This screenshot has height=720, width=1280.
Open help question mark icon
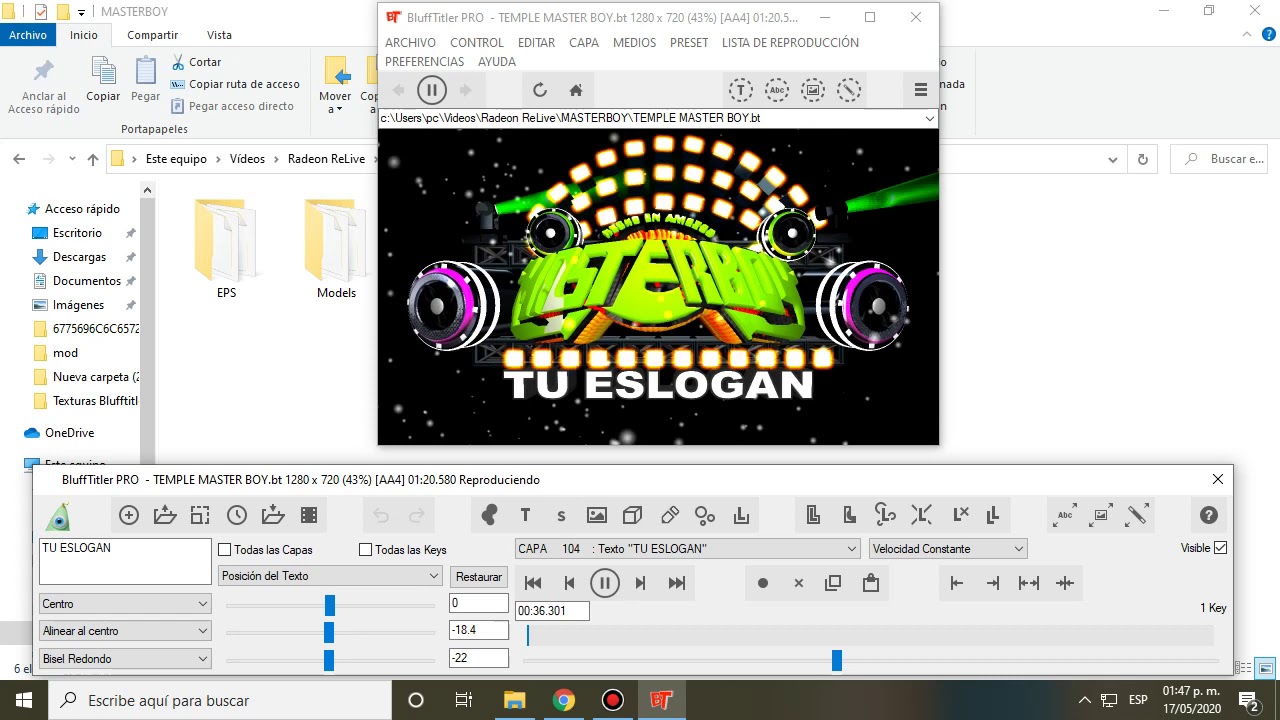(x=1209, y=516)
